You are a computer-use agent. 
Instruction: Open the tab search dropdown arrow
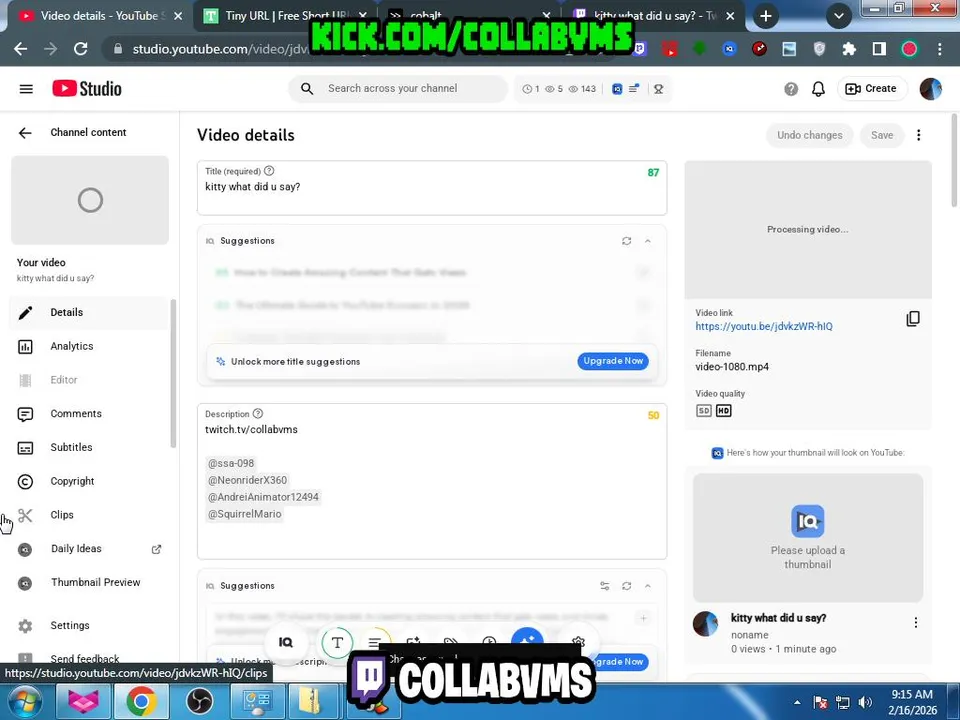[839, 17]
